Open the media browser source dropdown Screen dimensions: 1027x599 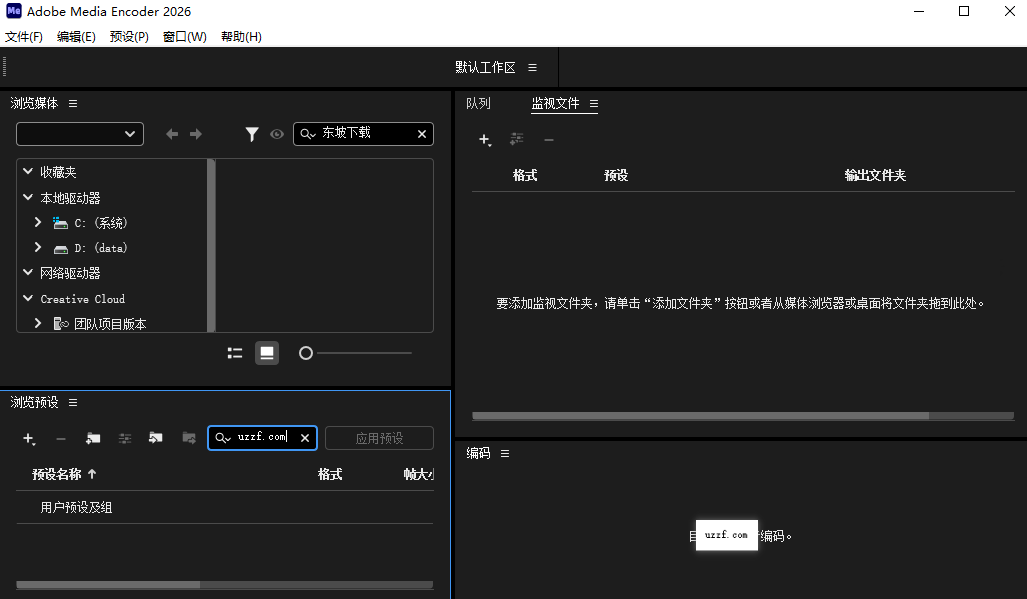79,133
